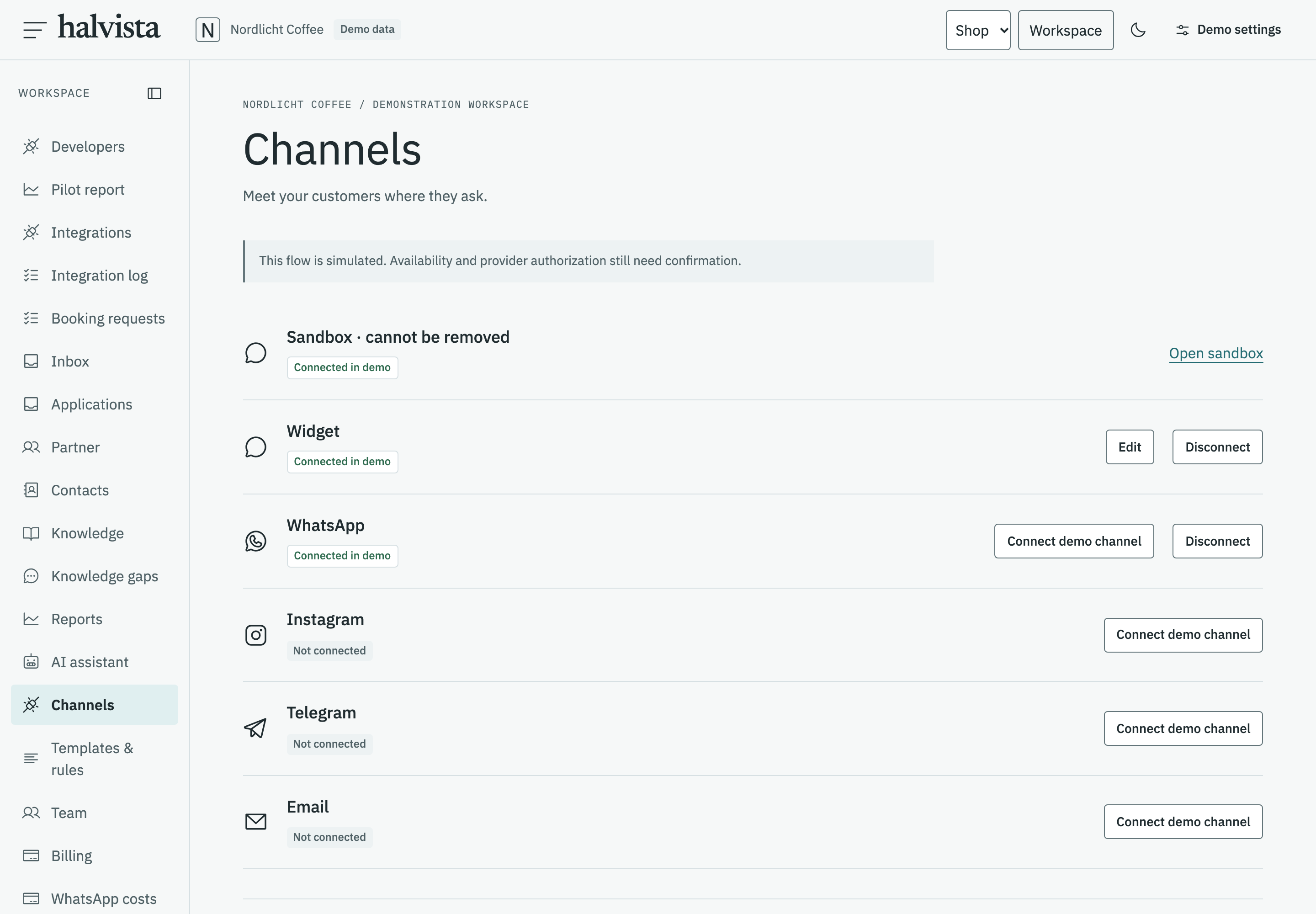Image resolution: width=1316 pixels, height=914 pixels.
Task: Open WhatsApp costs in the sidebar
Action: 95,898
